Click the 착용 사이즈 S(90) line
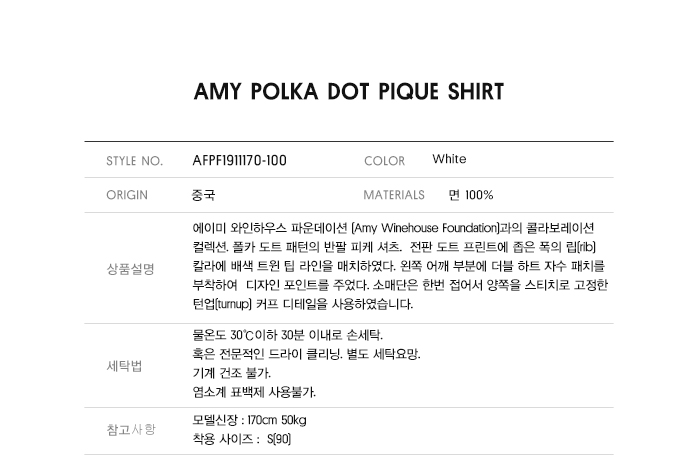 241,439
